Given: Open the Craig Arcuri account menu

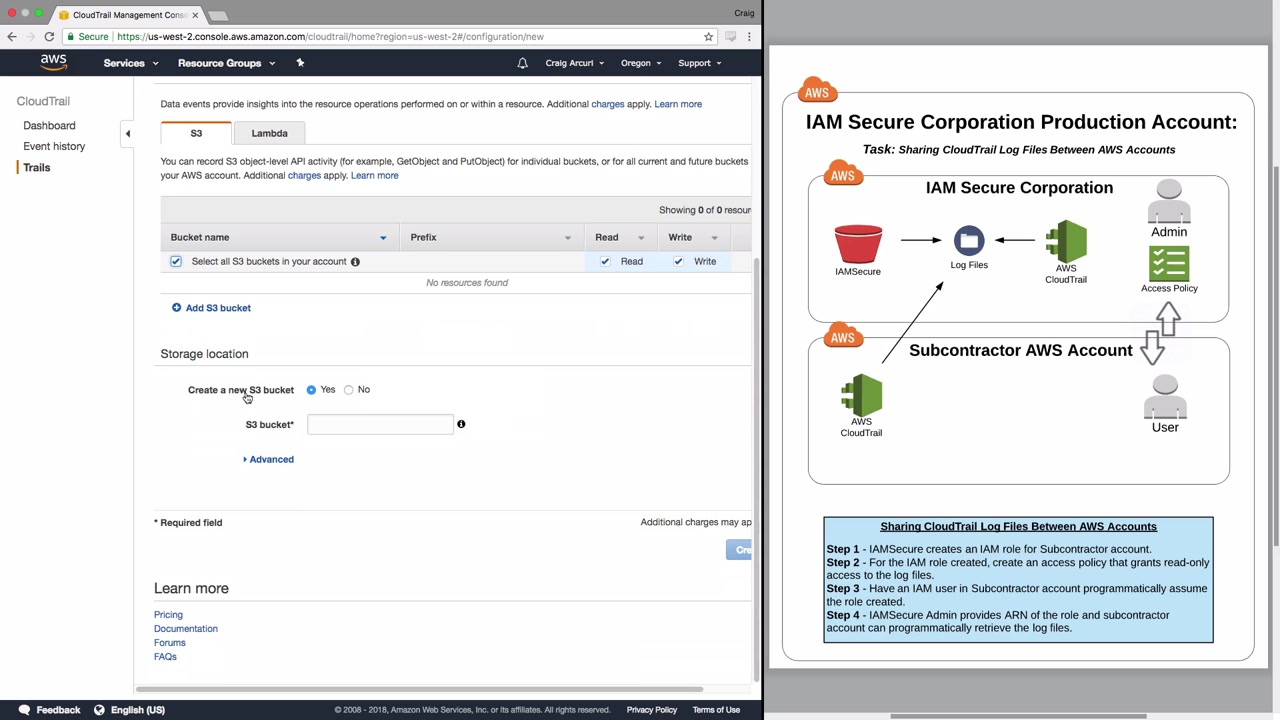Looking at the screenshot, I should coord(574,63).
